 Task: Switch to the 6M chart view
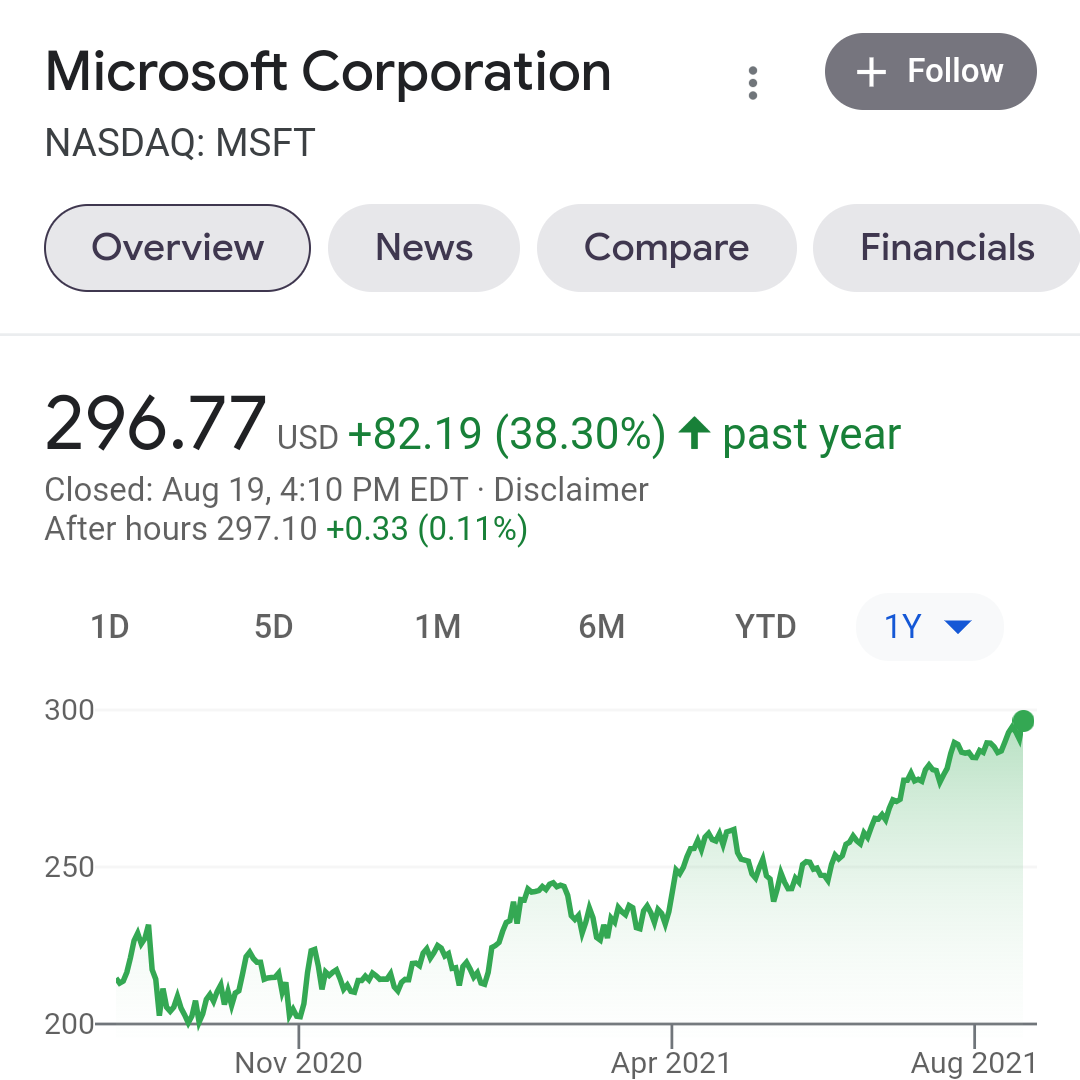[602, 627]
